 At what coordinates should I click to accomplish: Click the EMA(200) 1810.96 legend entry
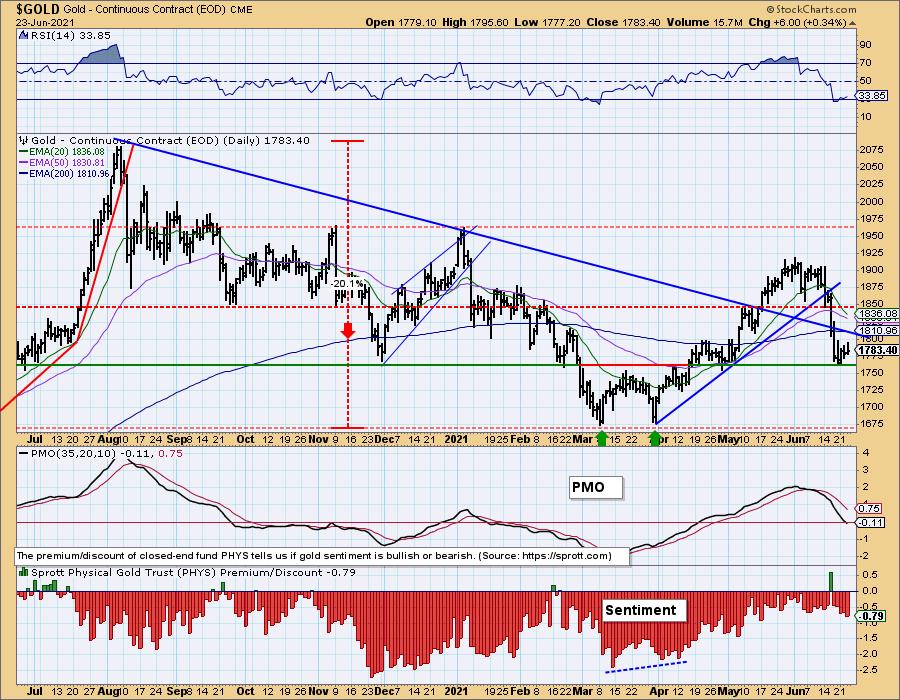coord(64,173)
